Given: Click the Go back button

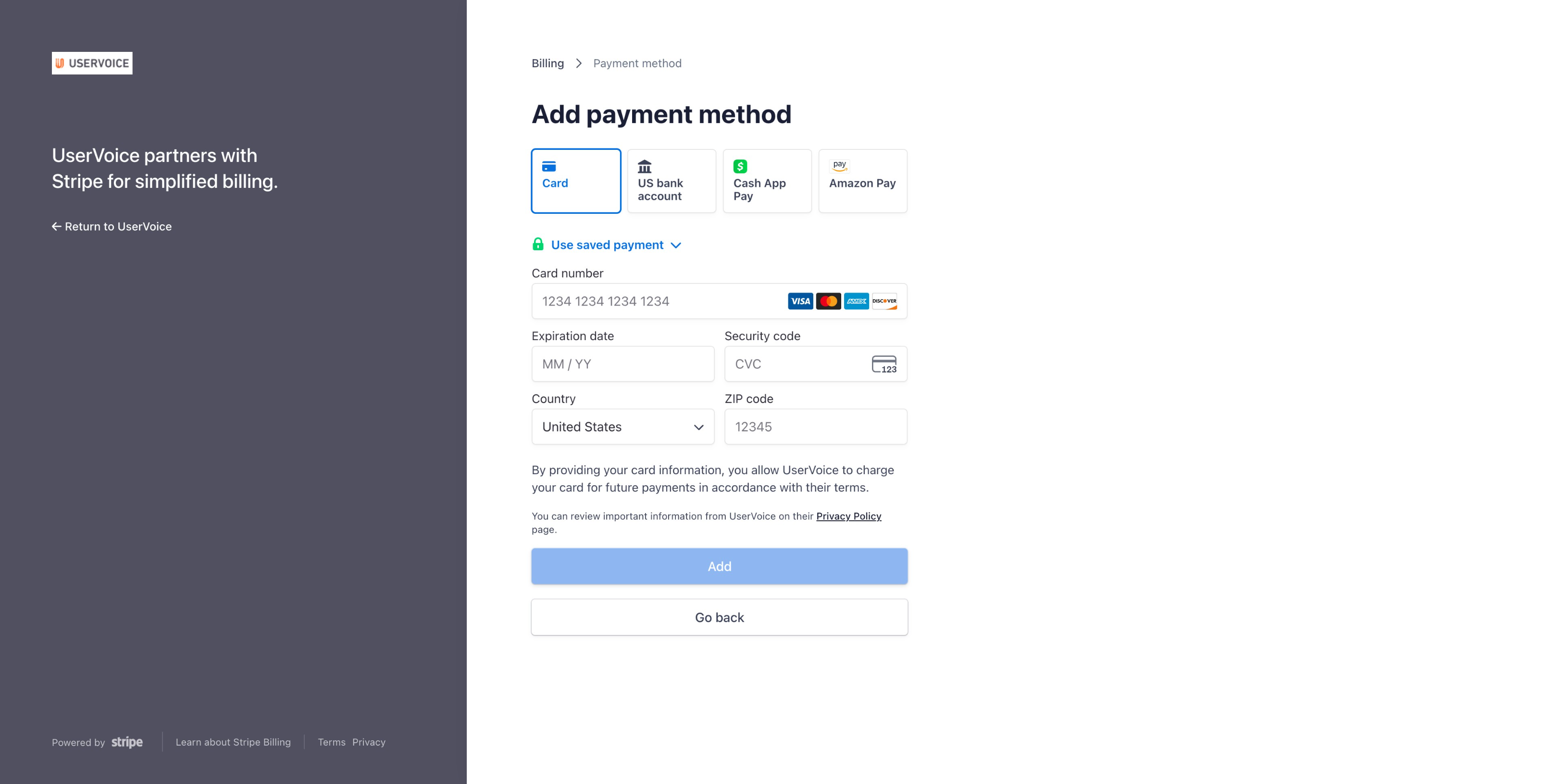Looking at the screenshot, I should [x=719, y=617].
